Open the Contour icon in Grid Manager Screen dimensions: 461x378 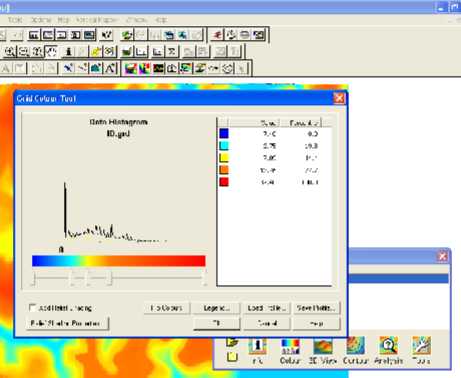[x=355, y=350]
